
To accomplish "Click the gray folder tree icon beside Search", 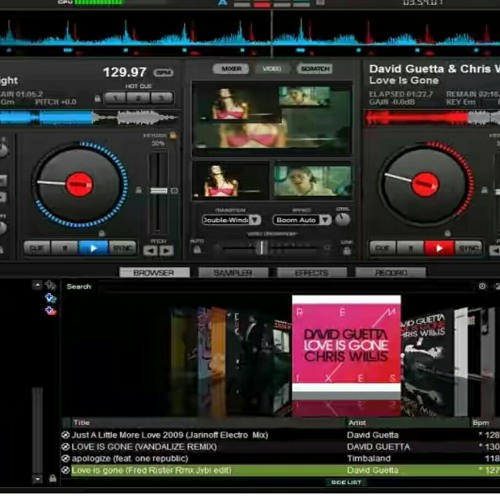I will point(51,285).
